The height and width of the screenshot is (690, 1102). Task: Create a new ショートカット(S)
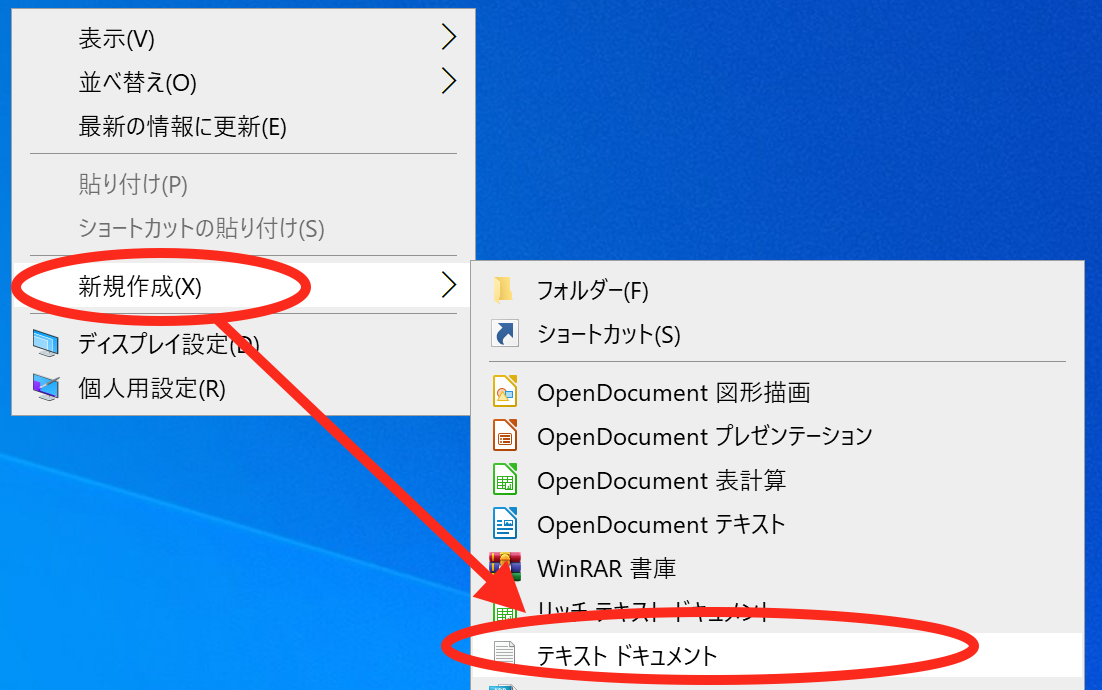coord(777,334)
